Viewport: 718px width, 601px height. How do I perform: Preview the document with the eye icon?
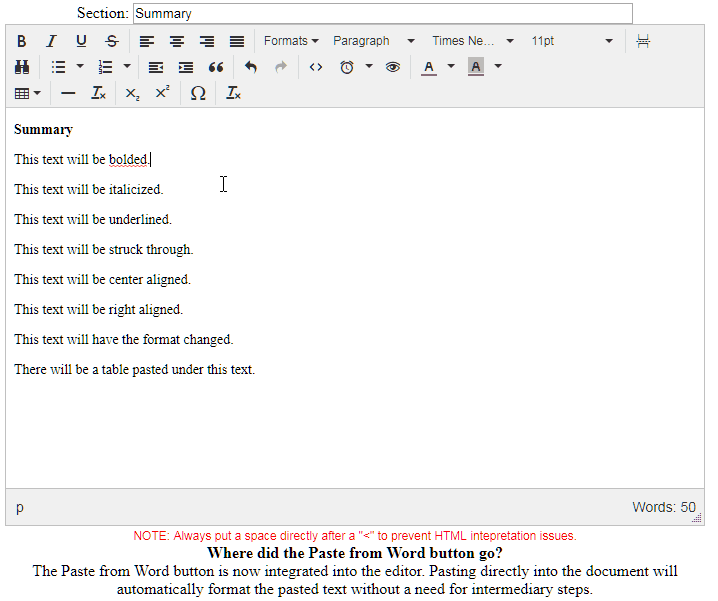pos(393,67)
